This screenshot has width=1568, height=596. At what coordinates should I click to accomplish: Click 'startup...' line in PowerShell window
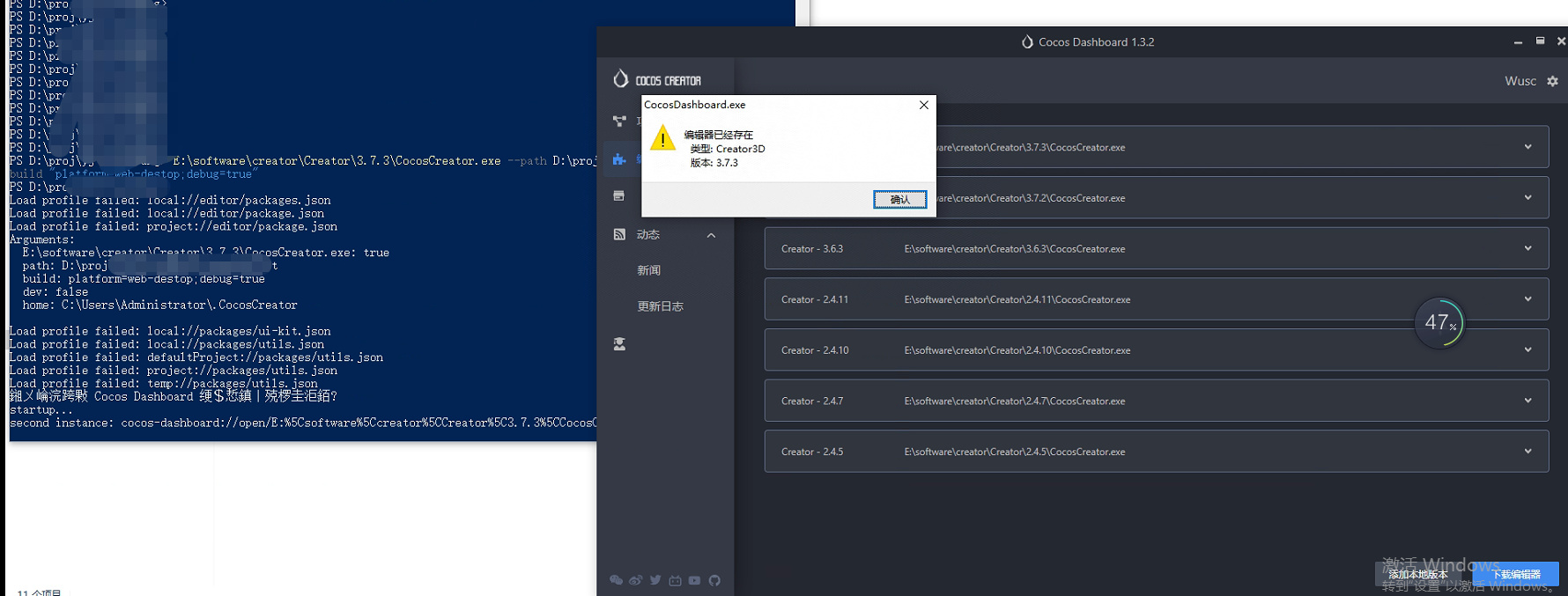pos(41,410)
